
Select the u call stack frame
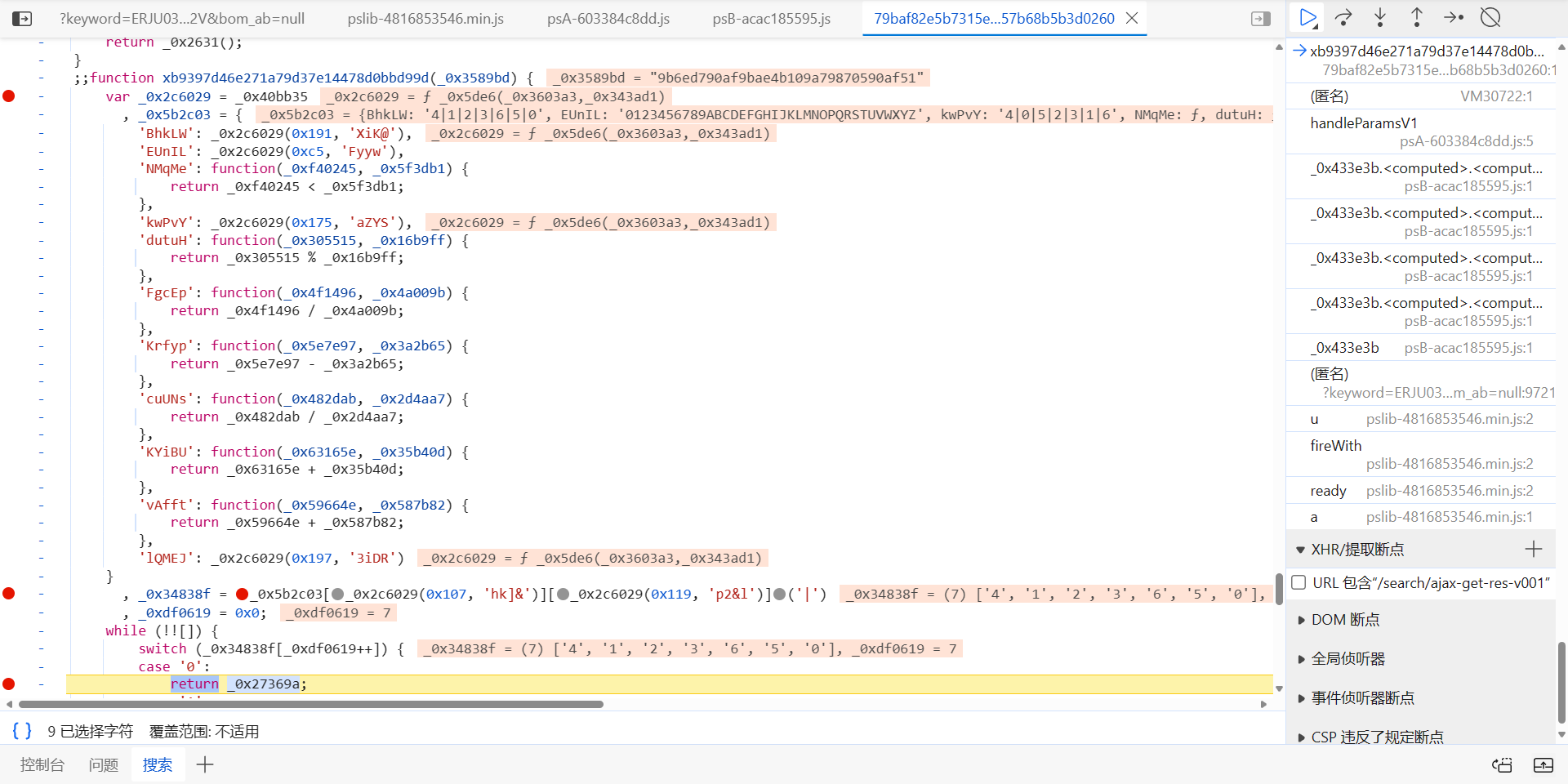(x=1421, y=419)
